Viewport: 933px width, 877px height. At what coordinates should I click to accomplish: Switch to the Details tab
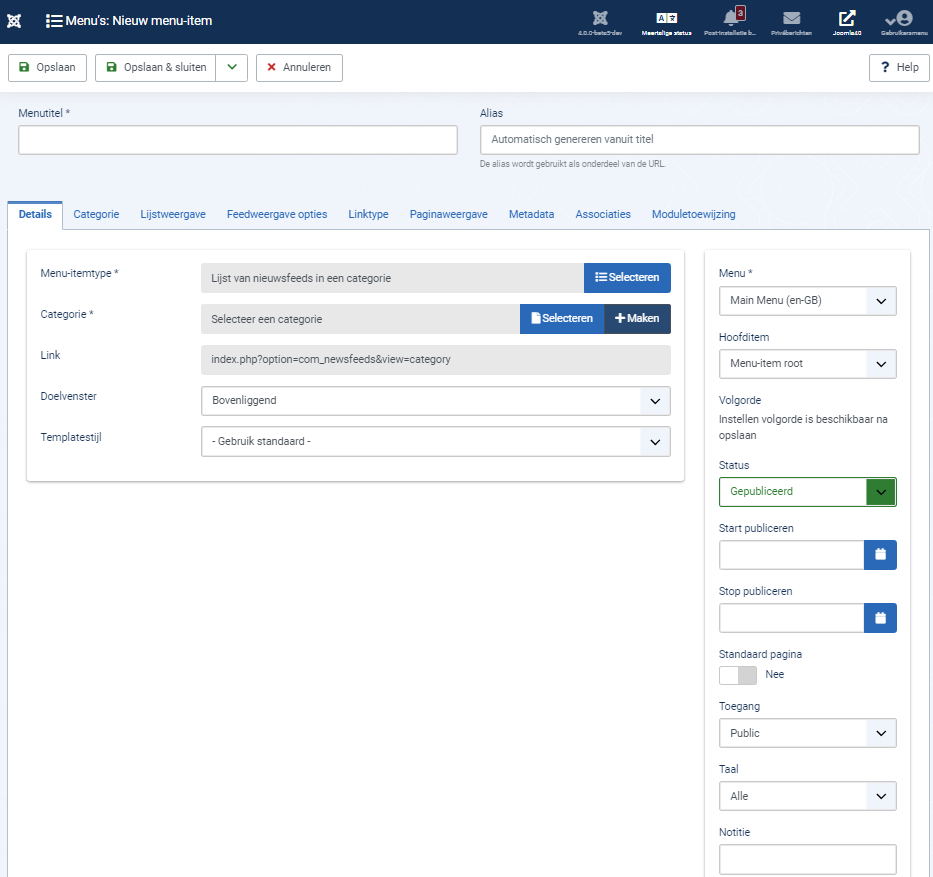point(35,215)
